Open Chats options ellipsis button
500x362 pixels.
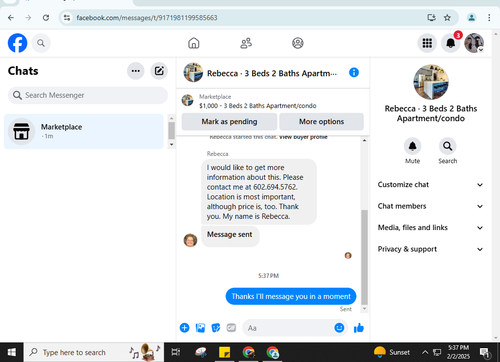coord(135,71)
